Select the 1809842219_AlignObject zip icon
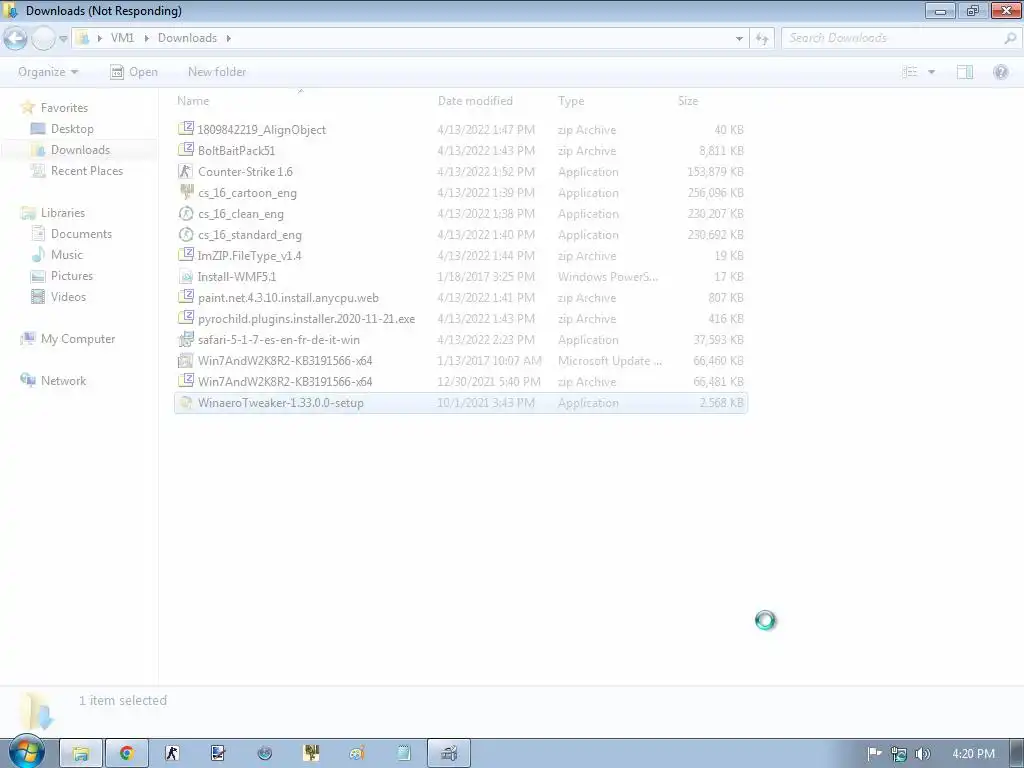1024x768 pixels. tap(186, 129)
